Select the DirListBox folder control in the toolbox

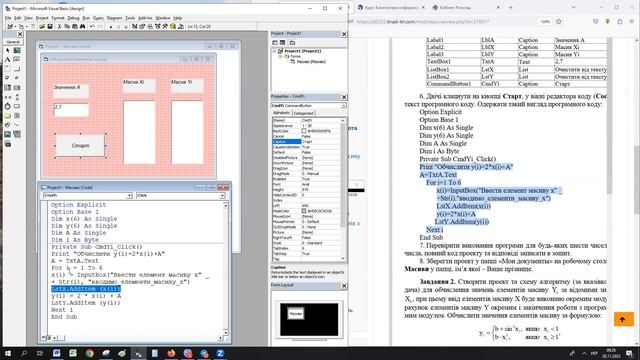7,116
